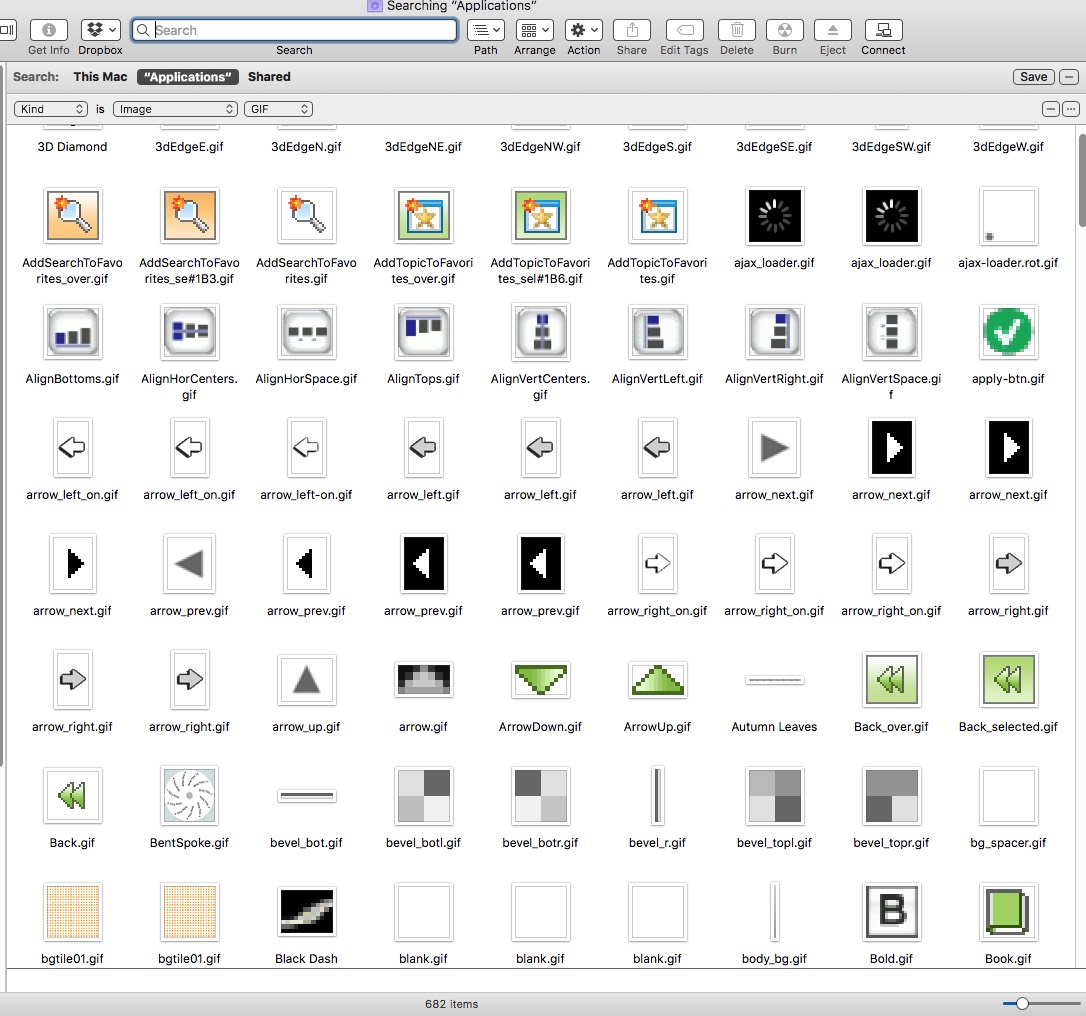This screenshot has height=1016, width=1086.
Task: Click the Eject toolbar icon
Action: click(832, 30)
